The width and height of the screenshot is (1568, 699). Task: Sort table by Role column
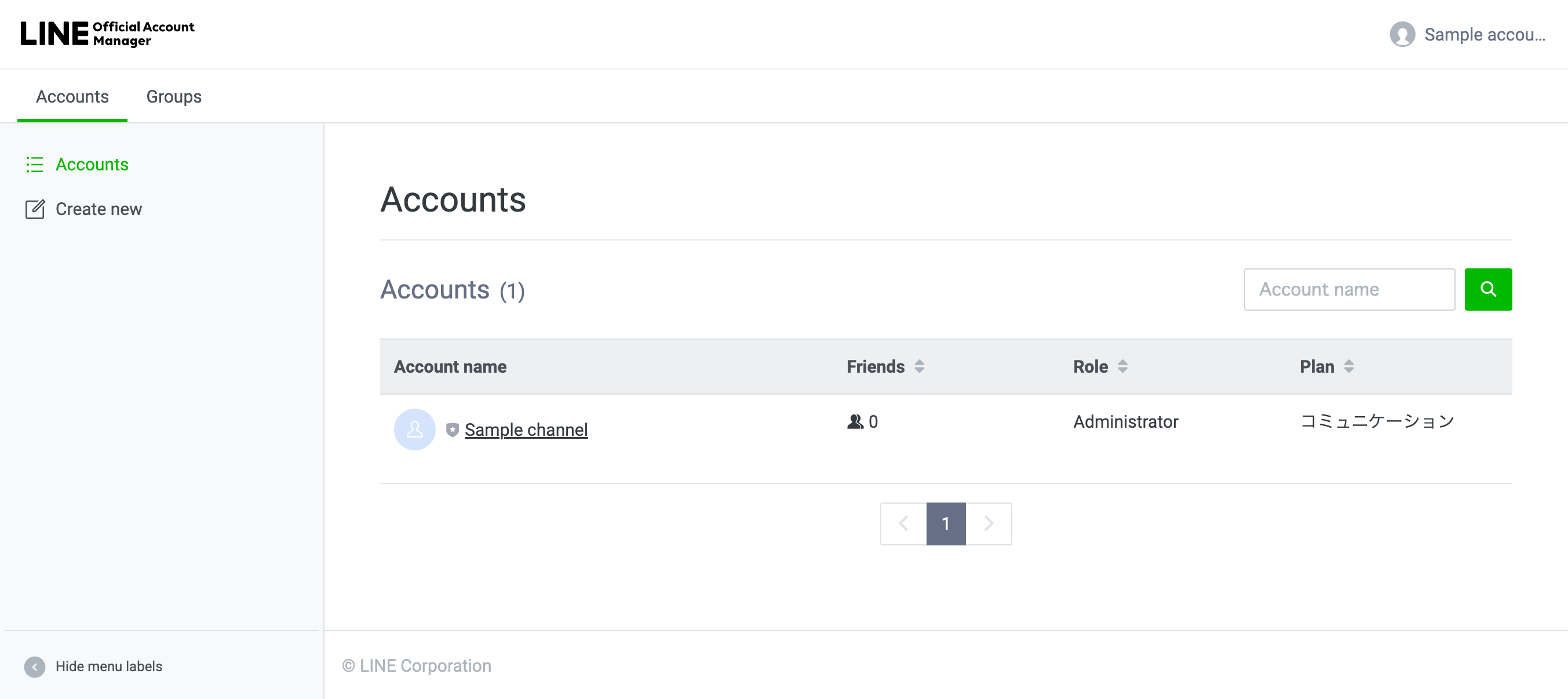1122,366
